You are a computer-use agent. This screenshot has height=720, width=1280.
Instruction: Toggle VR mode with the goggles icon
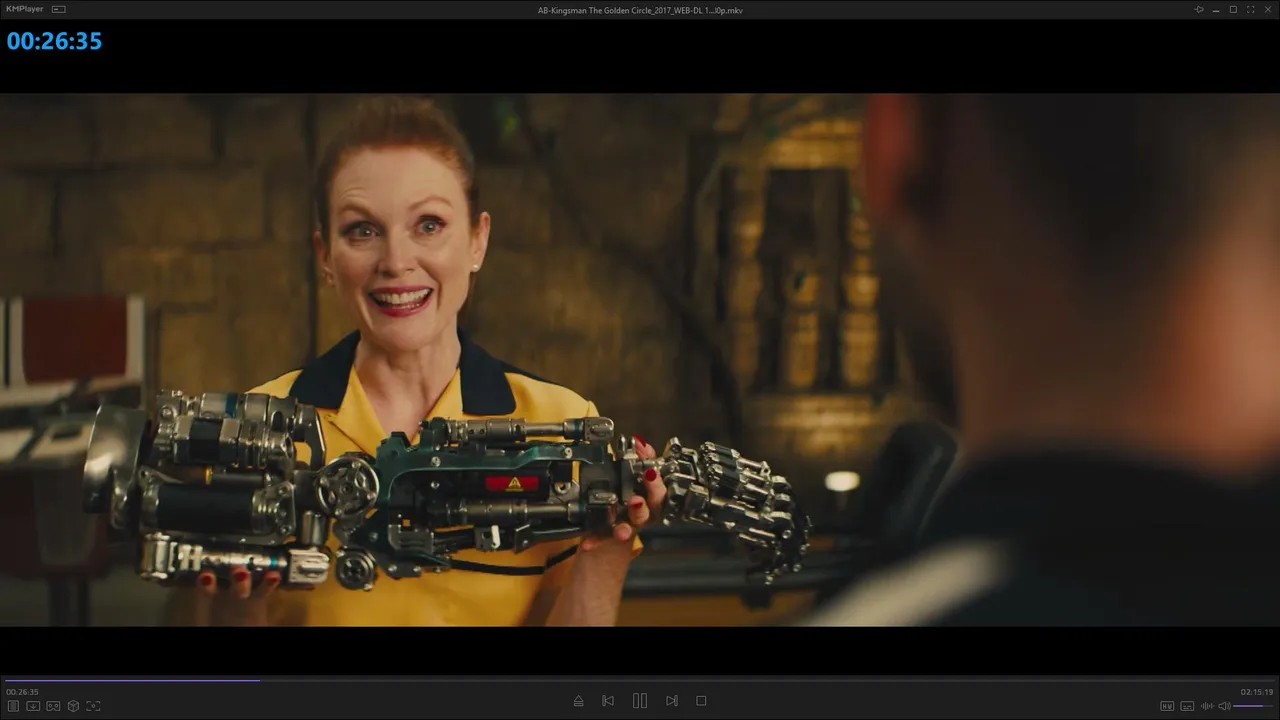point(53,706)
